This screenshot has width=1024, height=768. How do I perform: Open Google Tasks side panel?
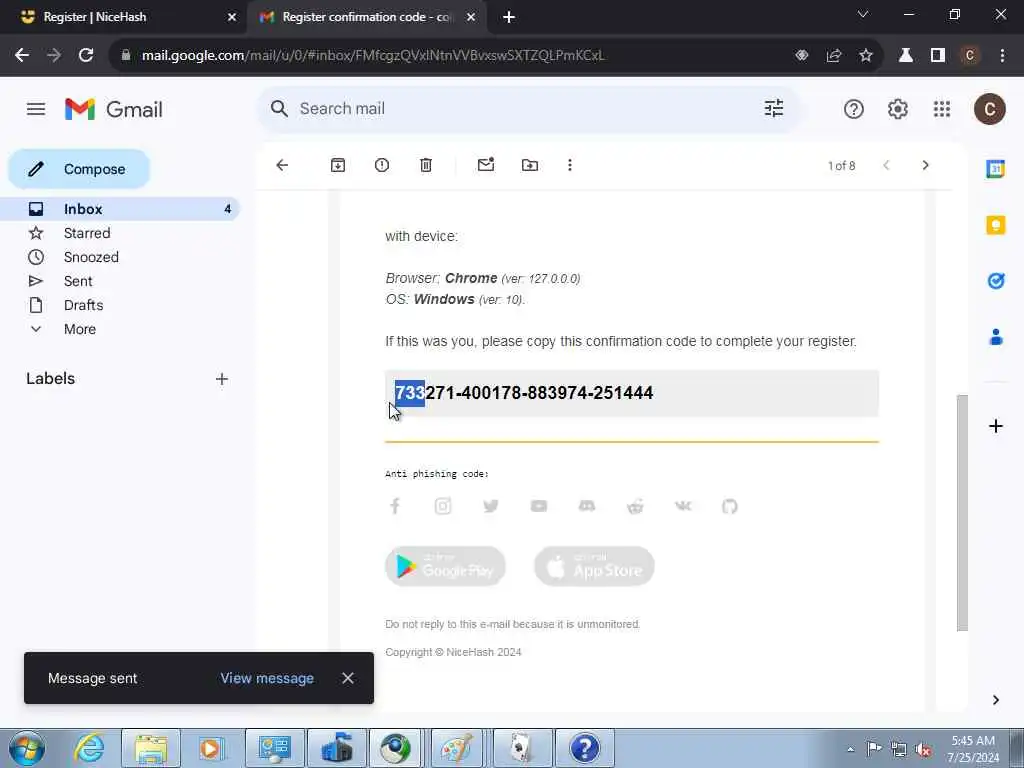pyautogui.click(x=995, y=281)
